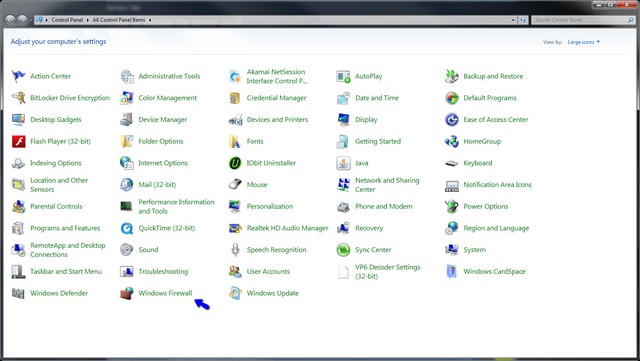The image size is (640, 361).
Task: Open the Sync Center icon
Action: pos(343,250)
